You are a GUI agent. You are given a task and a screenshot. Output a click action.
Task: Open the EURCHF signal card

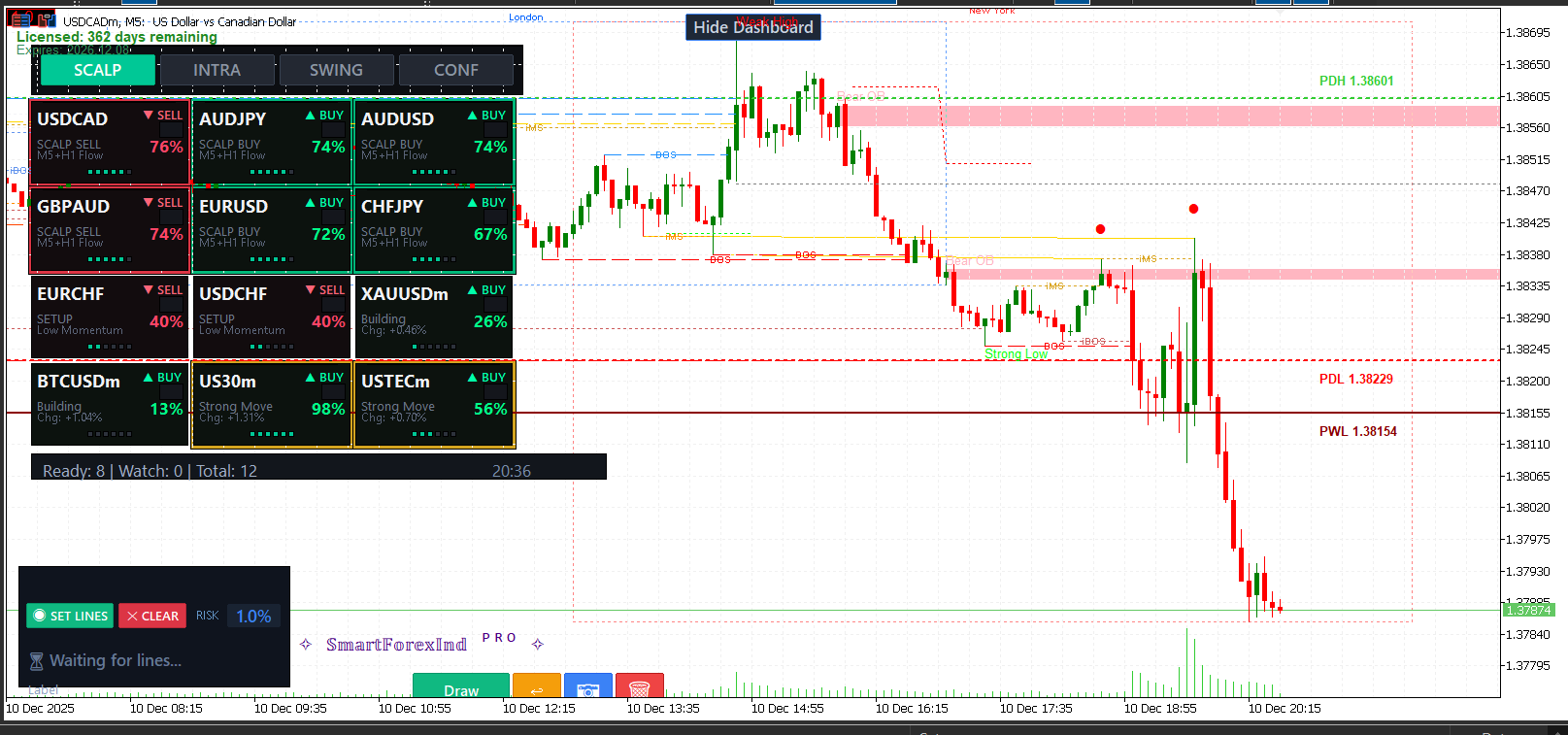[x=109, y=317]
